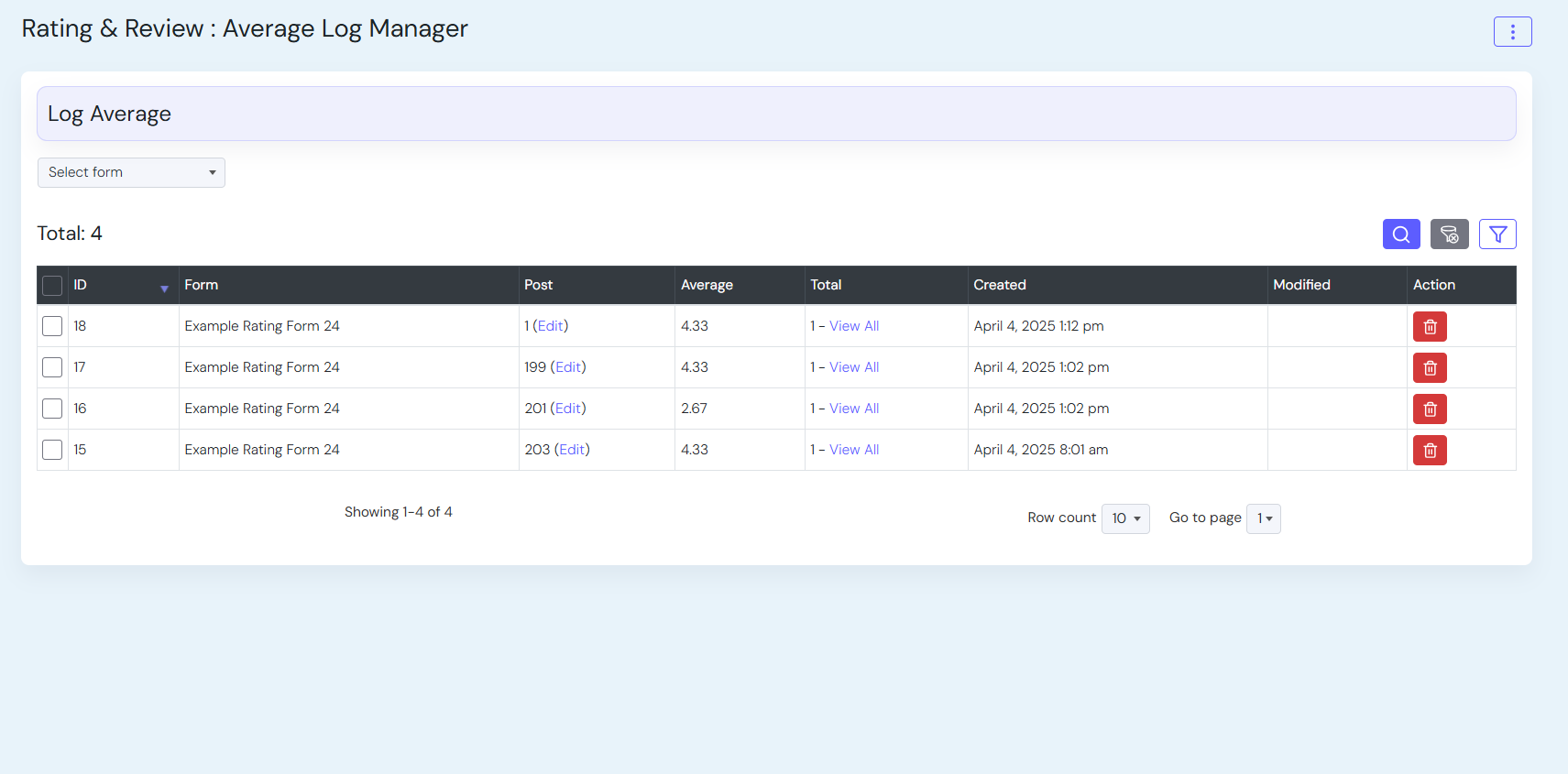The width and height of the screenshot is (1568, 774).
Task: Click View All for row 15
Action: [x=853, y=450]
